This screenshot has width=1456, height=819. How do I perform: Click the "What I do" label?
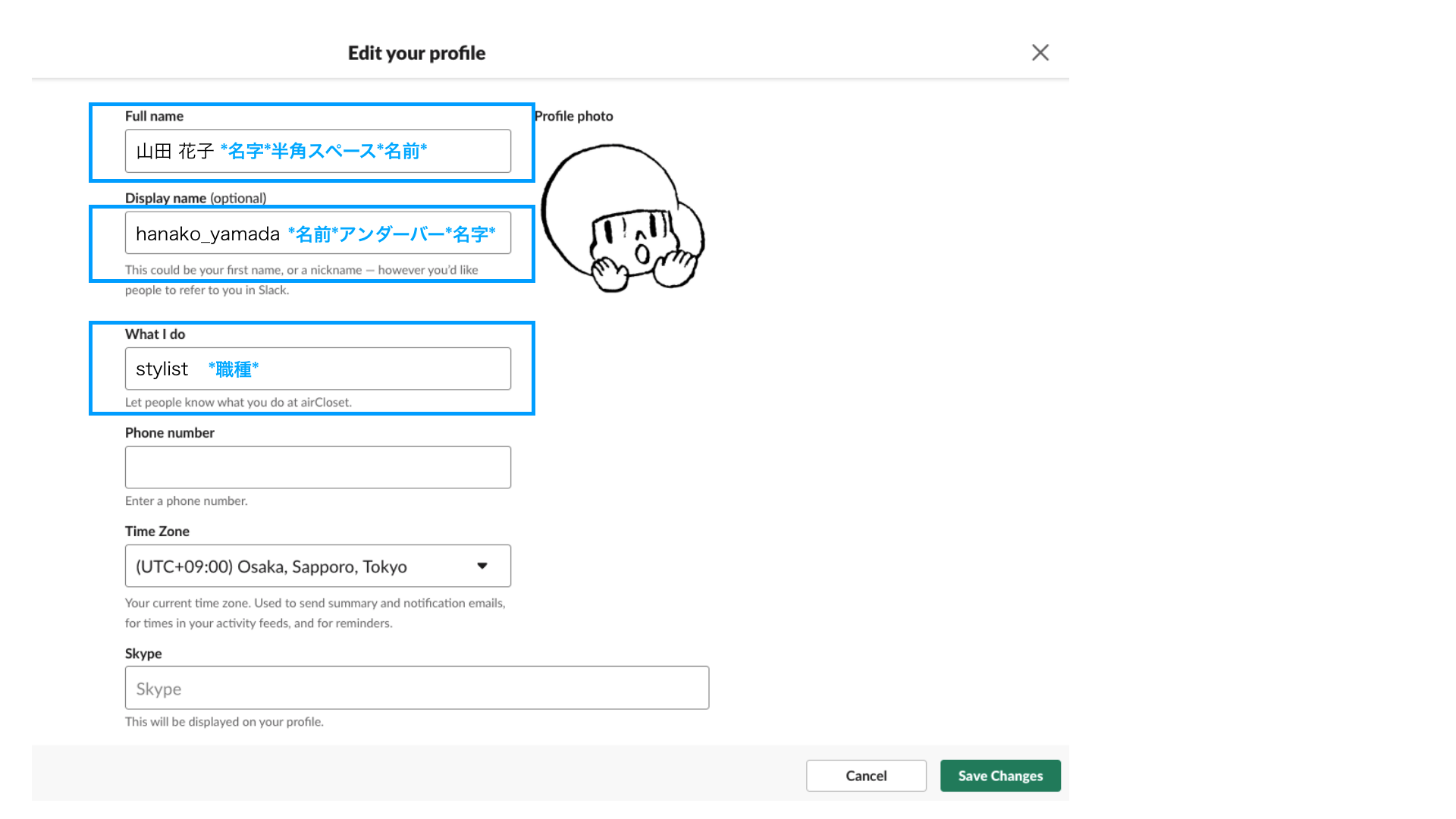[155, 334]
